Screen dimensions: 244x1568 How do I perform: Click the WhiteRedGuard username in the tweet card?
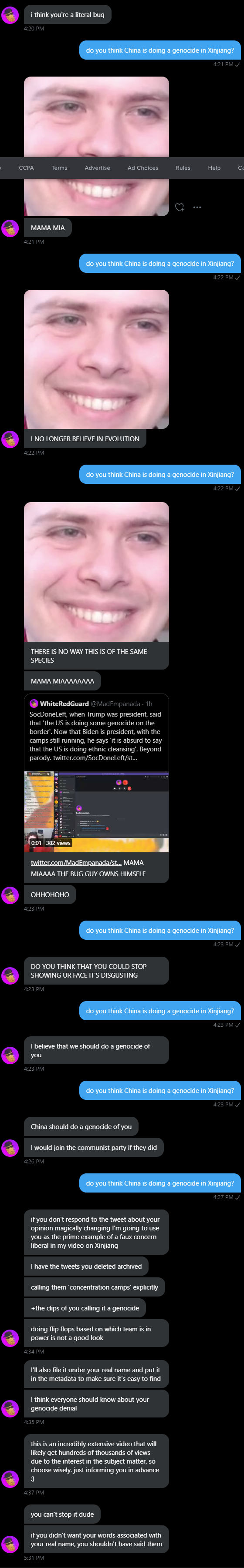coord(64,704)
